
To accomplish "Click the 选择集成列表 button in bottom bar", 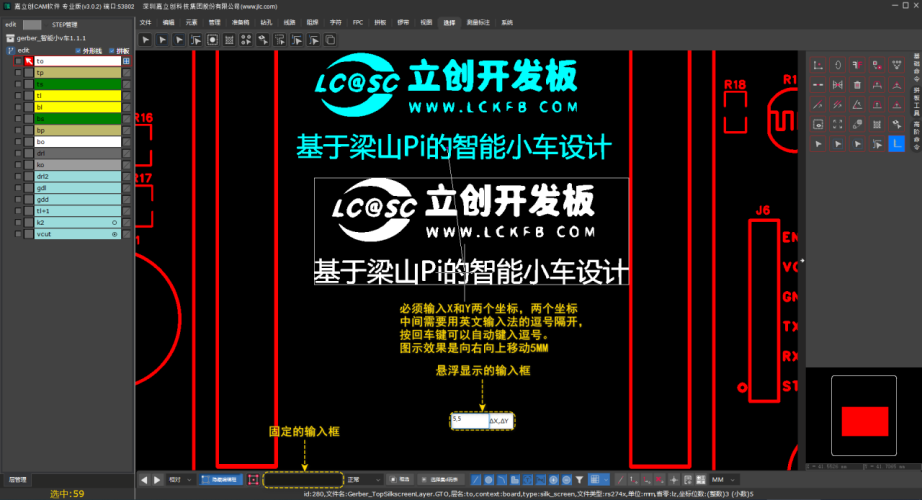I will click(440, 479).
